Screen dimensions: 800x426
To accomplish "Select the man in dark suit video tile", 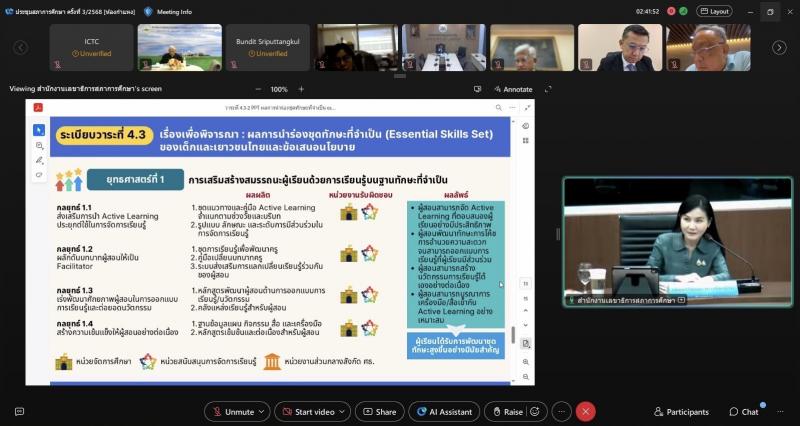I will (x=620, y=47).
